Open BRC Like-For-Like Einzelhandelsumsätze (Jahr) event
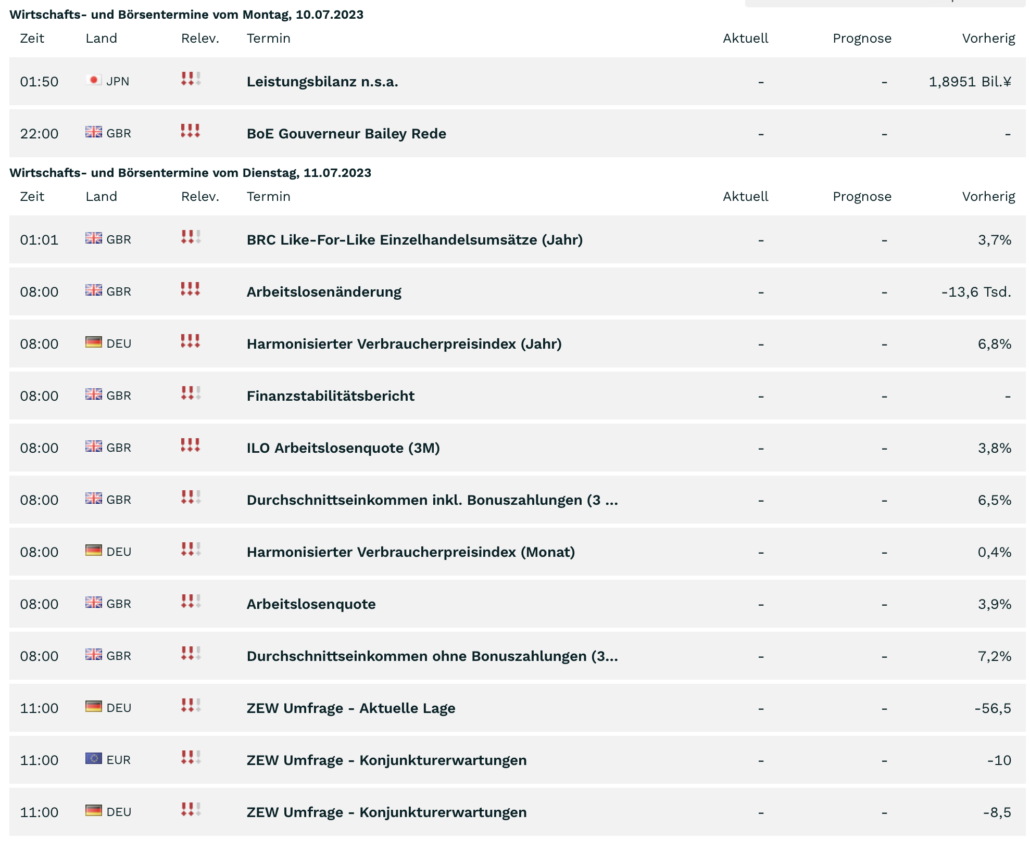1030x841 pixels. (x=414, y=240)
